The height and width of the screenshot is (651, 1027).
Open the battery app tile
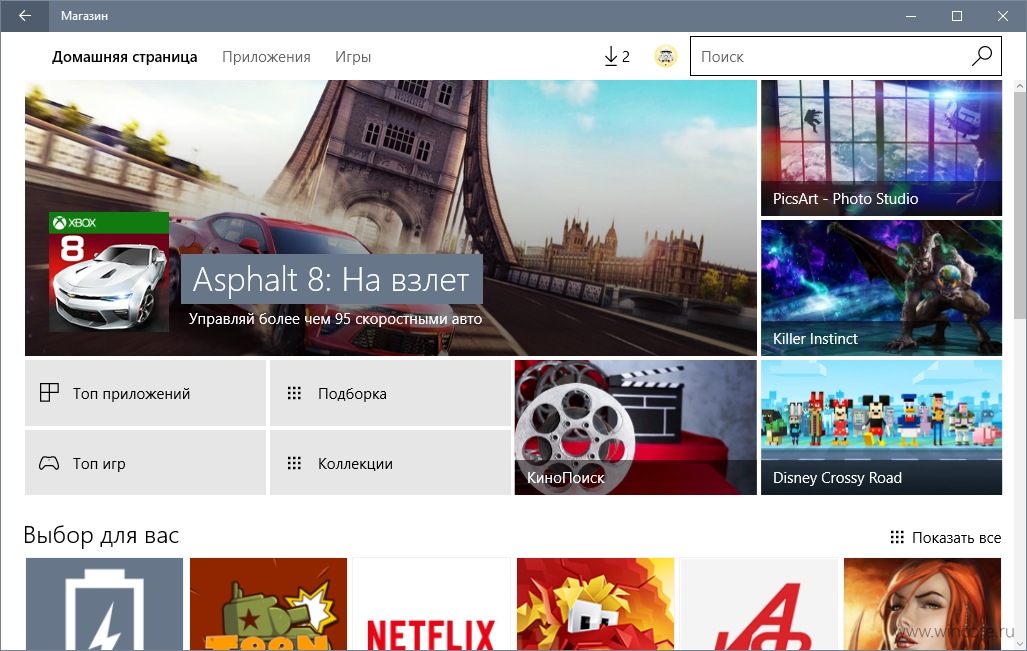[x=104, y=604]
